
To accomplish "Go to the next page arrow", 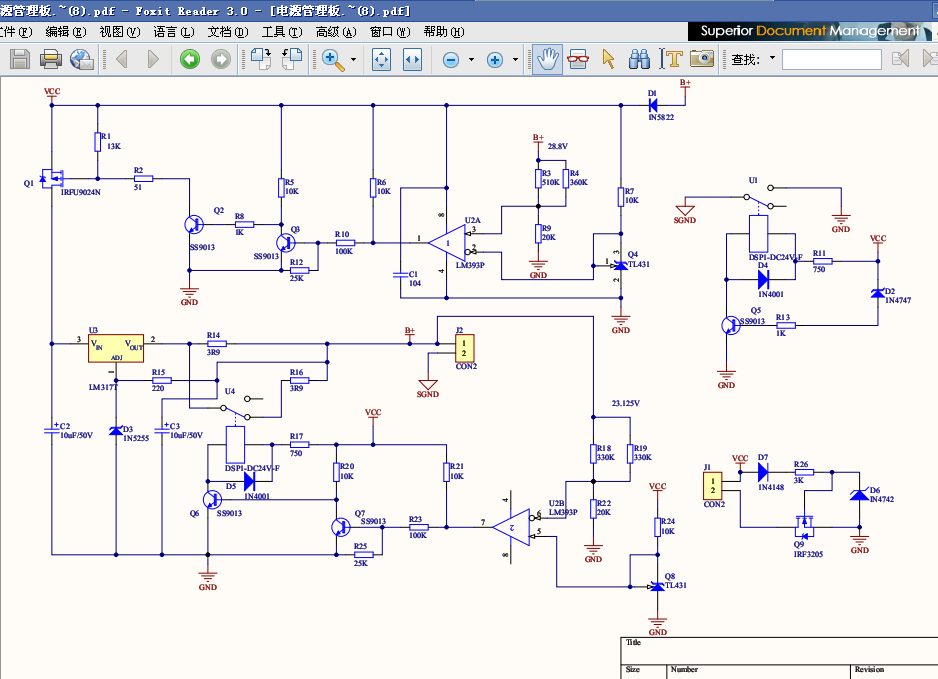I will (153, 59).
